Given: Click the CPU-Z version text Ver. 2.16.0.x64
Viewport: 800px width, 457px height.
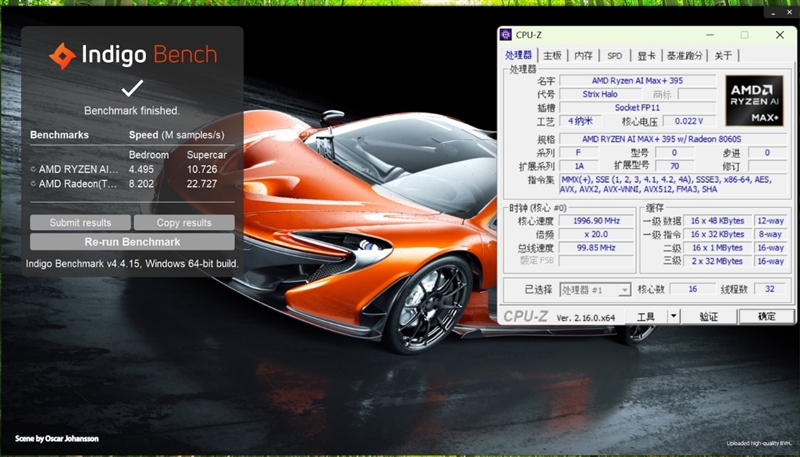Looking at the screenshot, I should [x=586, y=318].
